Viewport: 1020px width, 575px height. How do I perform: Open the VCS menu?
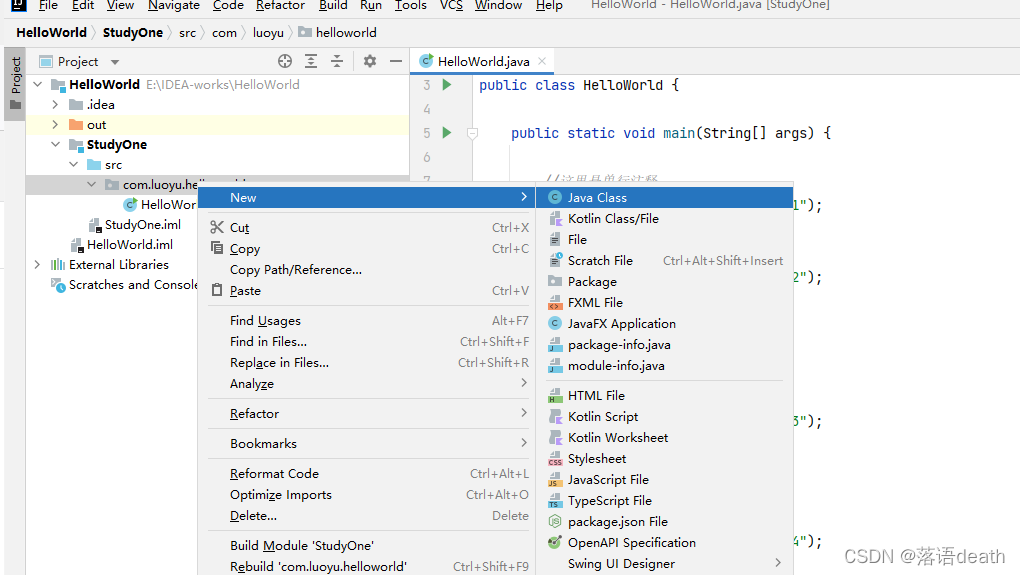pos(451,5)
